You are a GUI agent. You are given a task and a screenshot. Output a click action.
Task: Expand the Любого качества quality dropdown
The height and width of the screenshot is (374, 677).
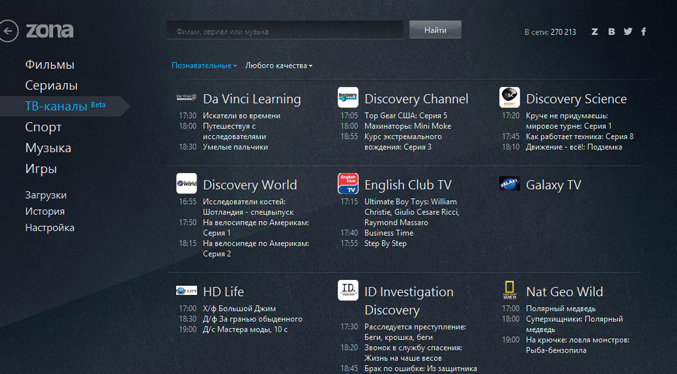tap(279, 66)
